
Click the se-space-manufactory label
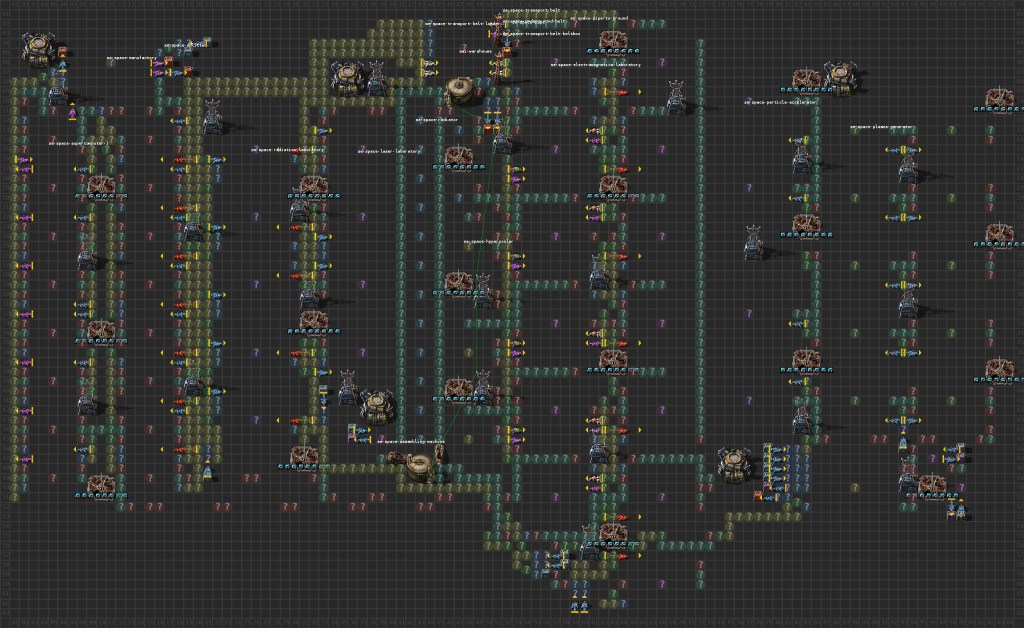click(x=132, y=58)
